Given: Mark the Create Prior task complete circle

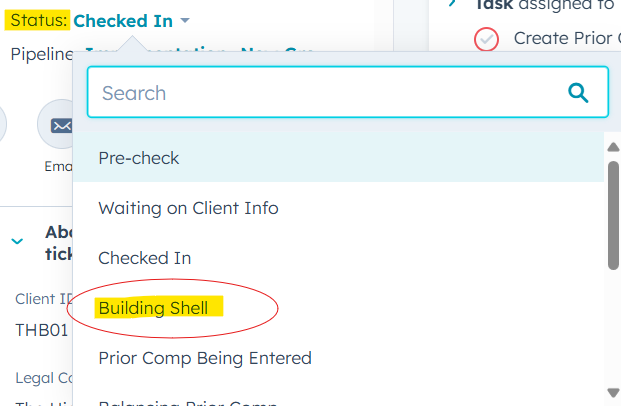Looking at the screenshot, I should 487,39.
